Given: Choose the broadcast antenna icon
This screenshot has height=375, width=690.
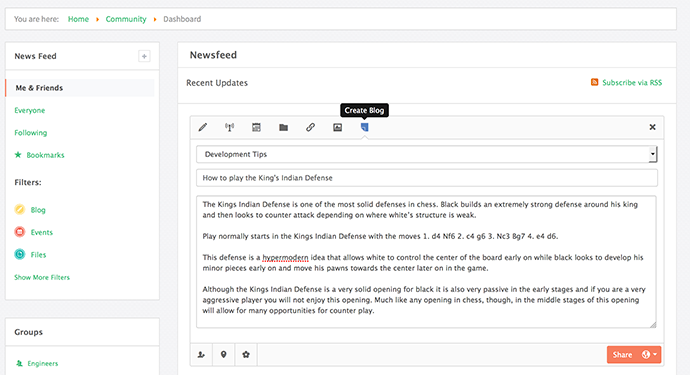Looking at the screenshot, I should [x=229, y=127].
